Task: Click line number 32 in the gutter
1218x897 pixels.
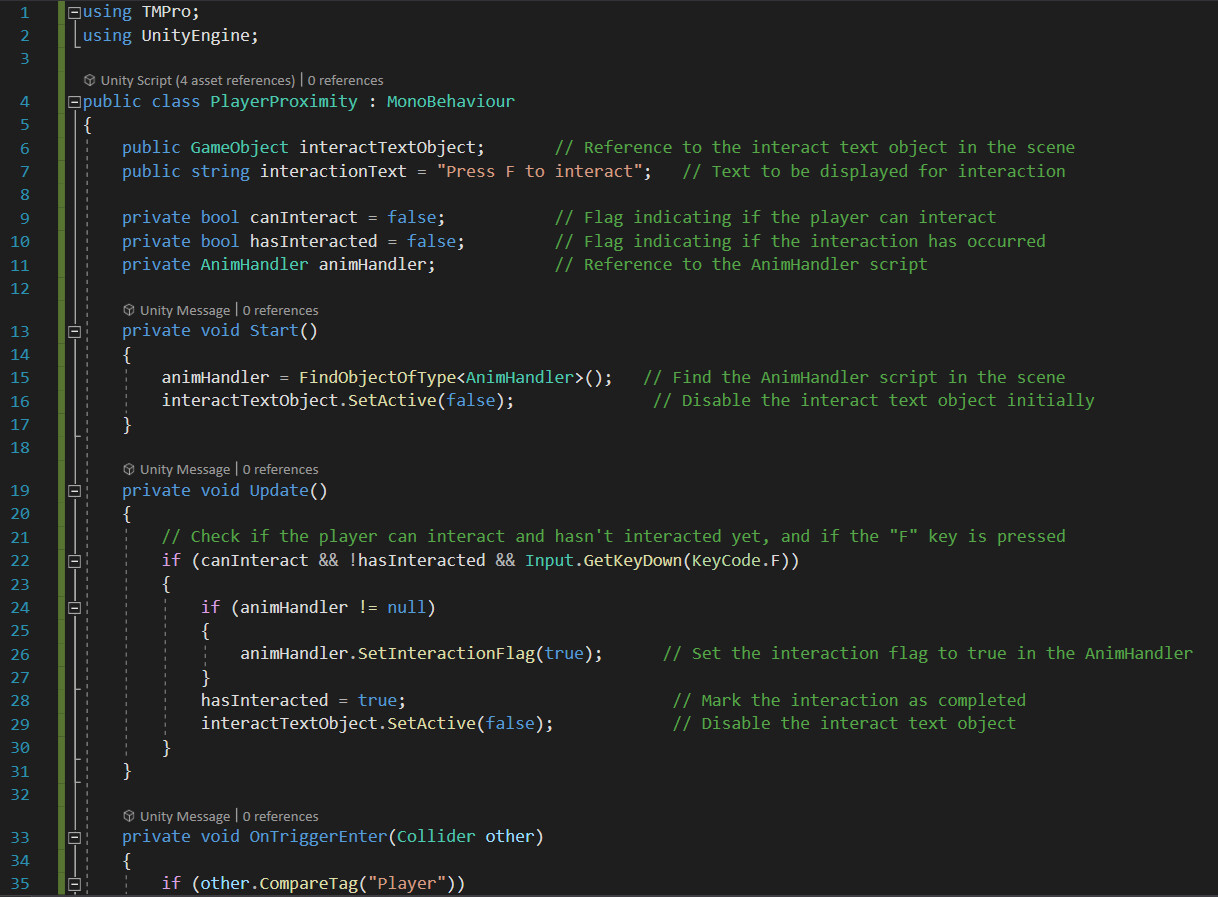Action: point(20,794)
